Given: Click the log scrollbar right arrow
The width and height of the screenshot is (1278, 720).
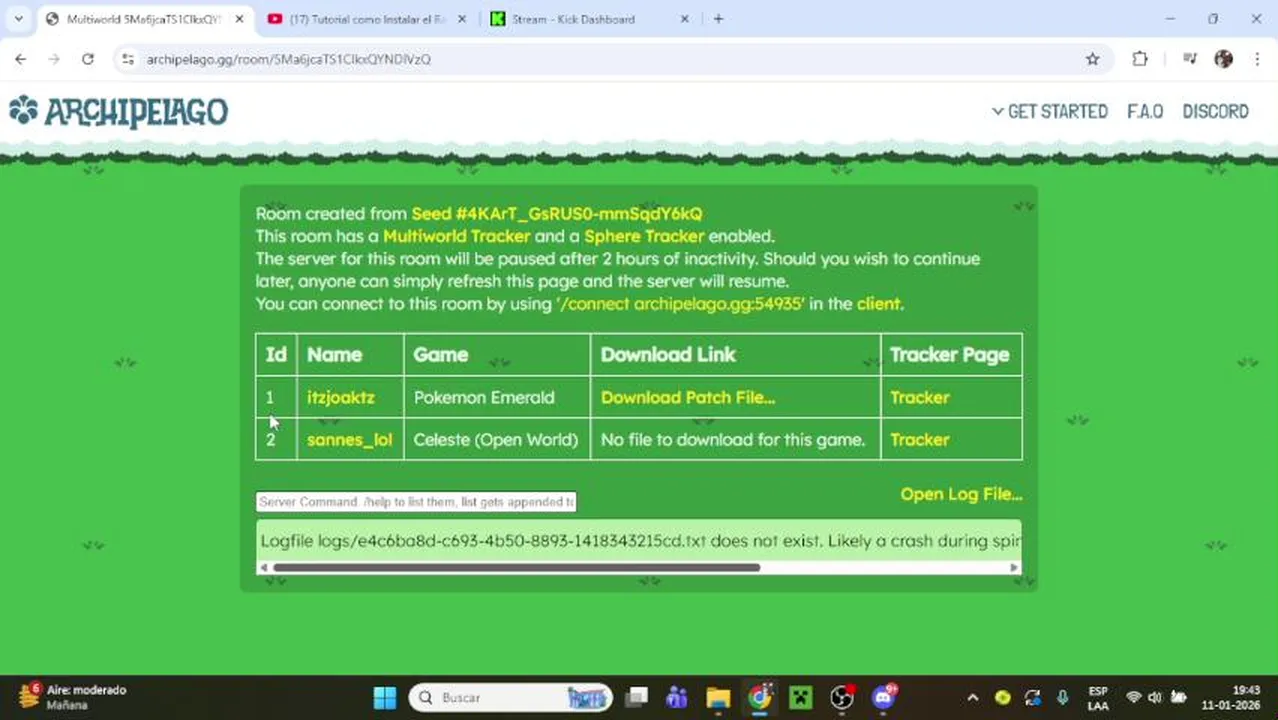Looking at the screenshot, I should [x=1014, y=567].
